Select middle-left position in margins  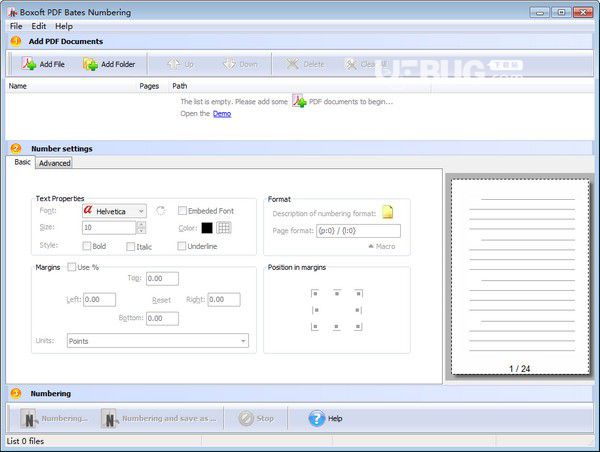pos(315,310)
